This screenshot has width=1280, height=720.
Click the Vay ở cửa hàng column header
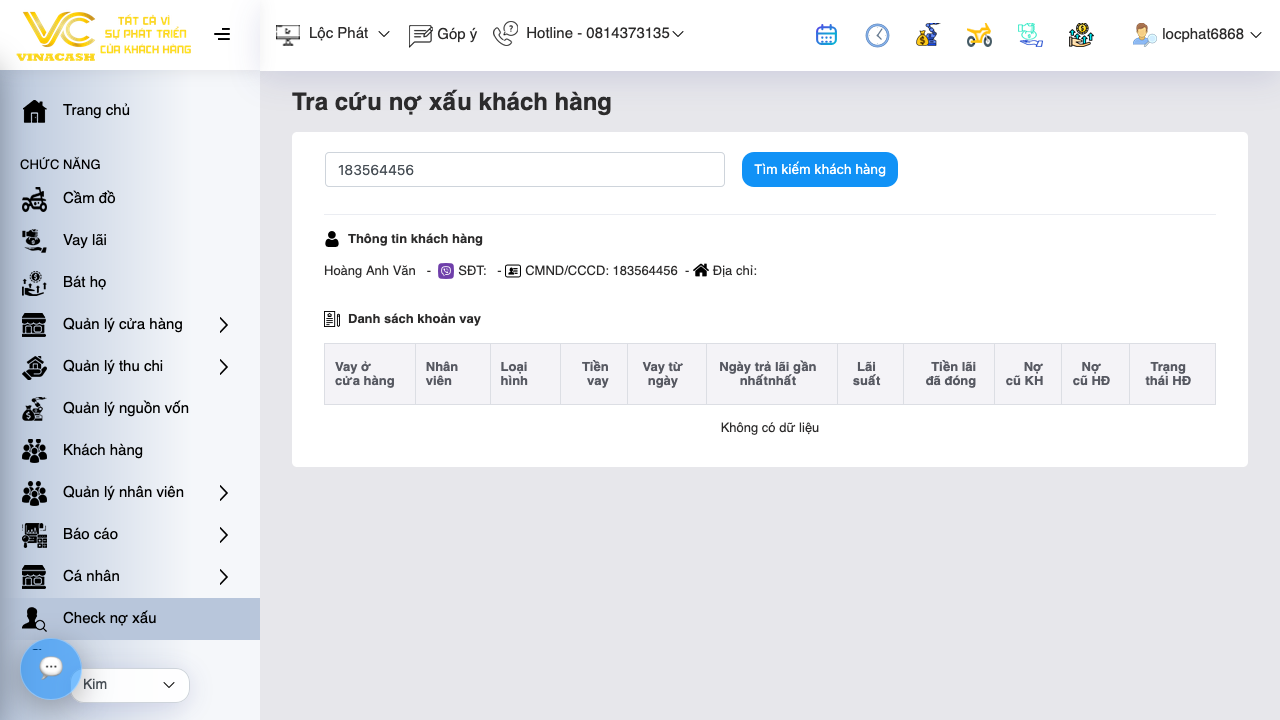[x=370, y=374]
